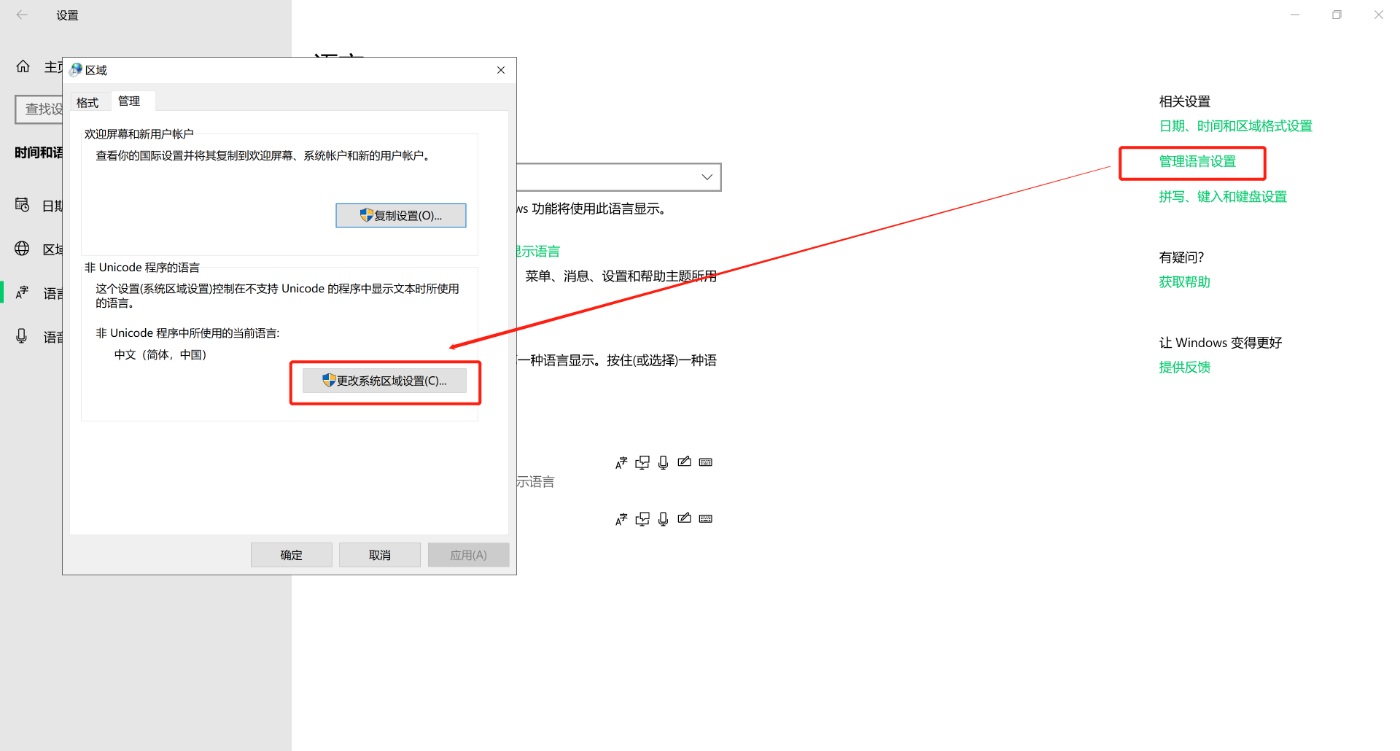Click keyboard icon in top language entry
Viewport: 1400px width, 751px height.
[x=705, y=462]
